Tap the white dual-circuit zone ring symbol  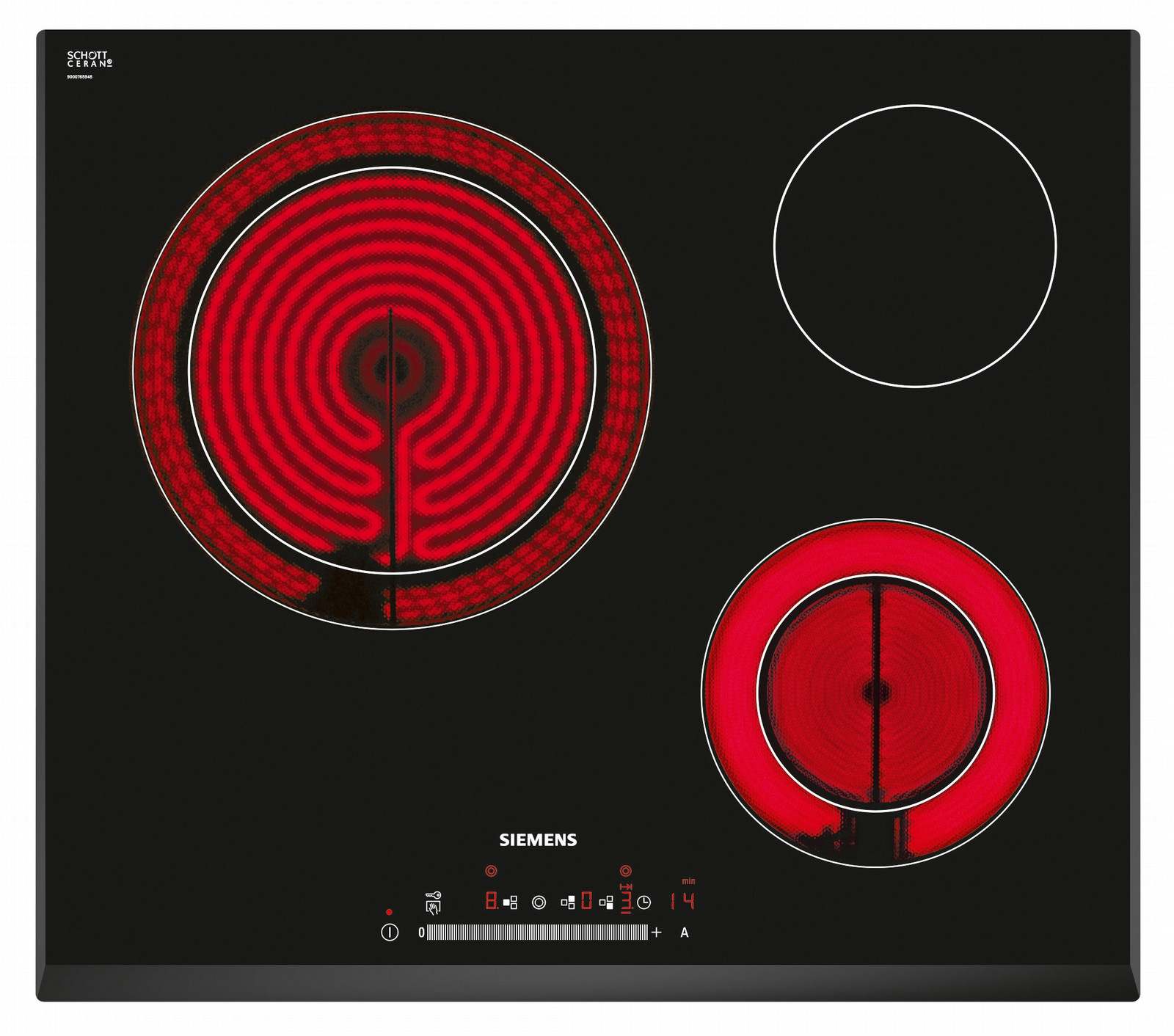pos(539,902)
